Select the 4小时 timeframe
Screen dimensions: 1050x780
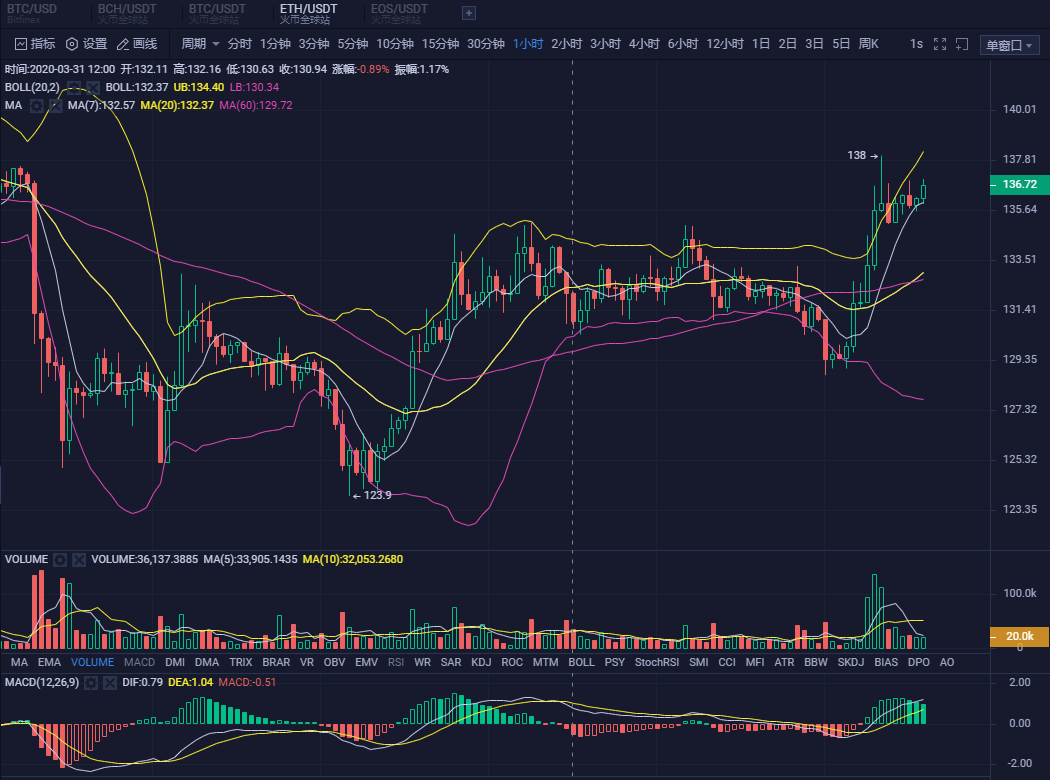coord(643,44)
